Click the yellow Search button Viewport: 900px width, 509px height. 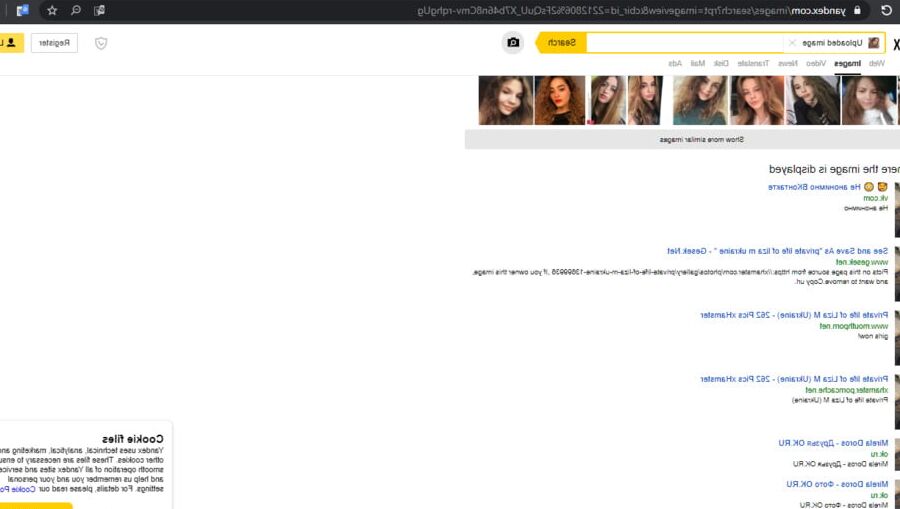point(561,43)
